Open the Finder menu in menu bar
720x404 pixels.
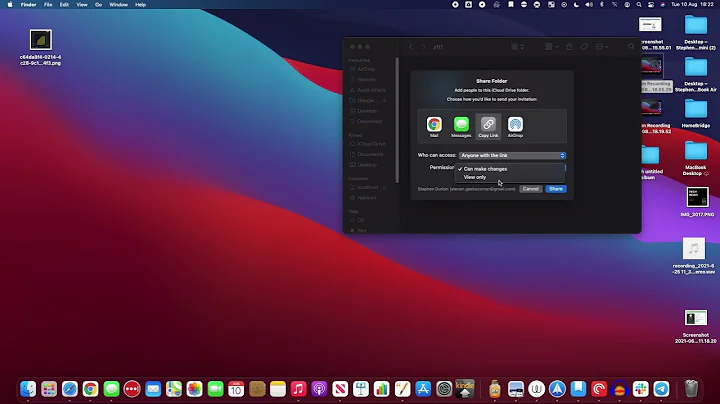tap(28, 5)
